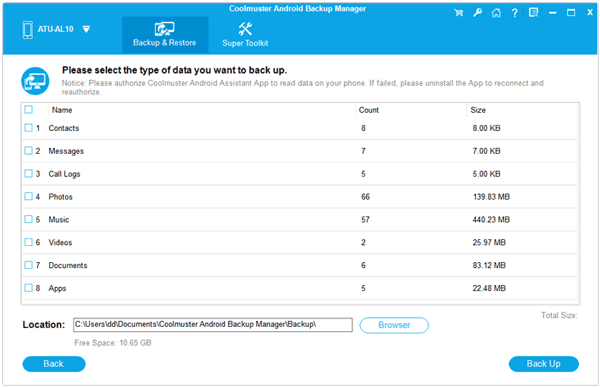
Task: Click the Photos count value 66
Action: [x=365, y=197]
